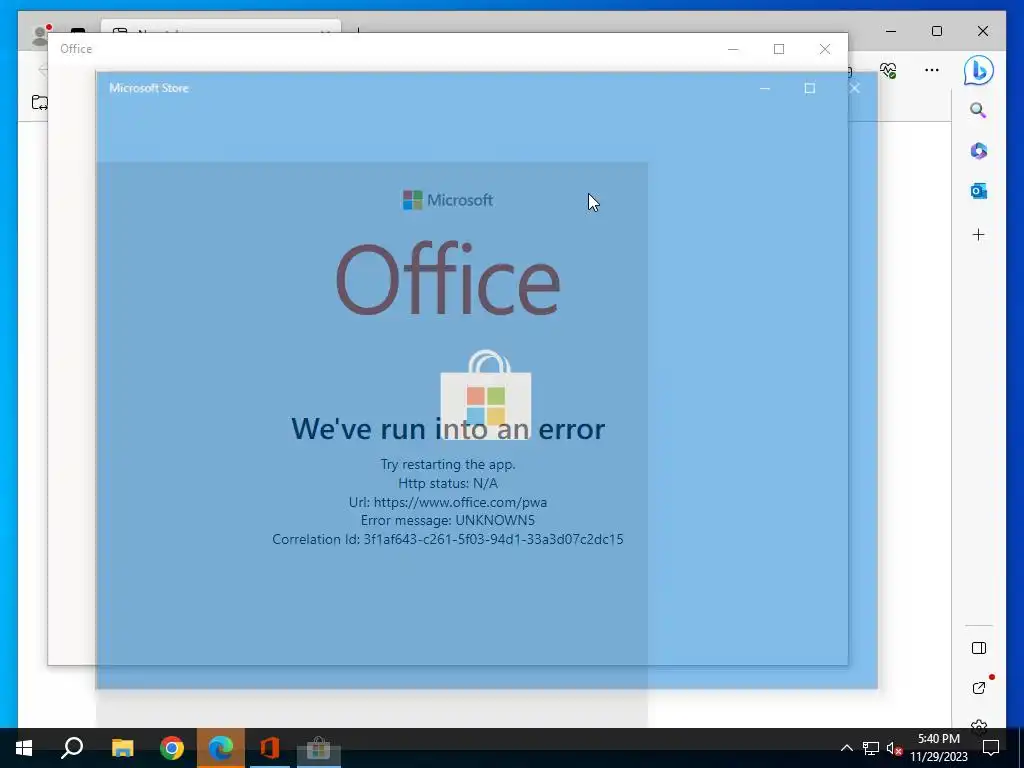The width and height of the screenshot is (1024, 768).
Task: Open Browser essentials heart icon in Edge
Action: point(888,70)
